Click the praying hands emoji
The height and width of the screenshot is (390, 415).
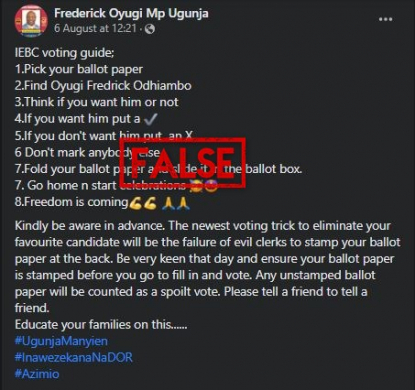tap(175, 203)
